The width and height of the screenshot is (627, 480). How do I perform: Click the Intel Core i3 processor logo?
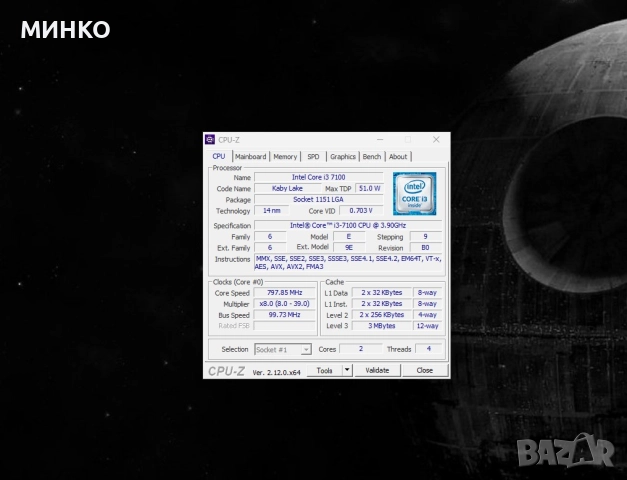coord(414,192)
